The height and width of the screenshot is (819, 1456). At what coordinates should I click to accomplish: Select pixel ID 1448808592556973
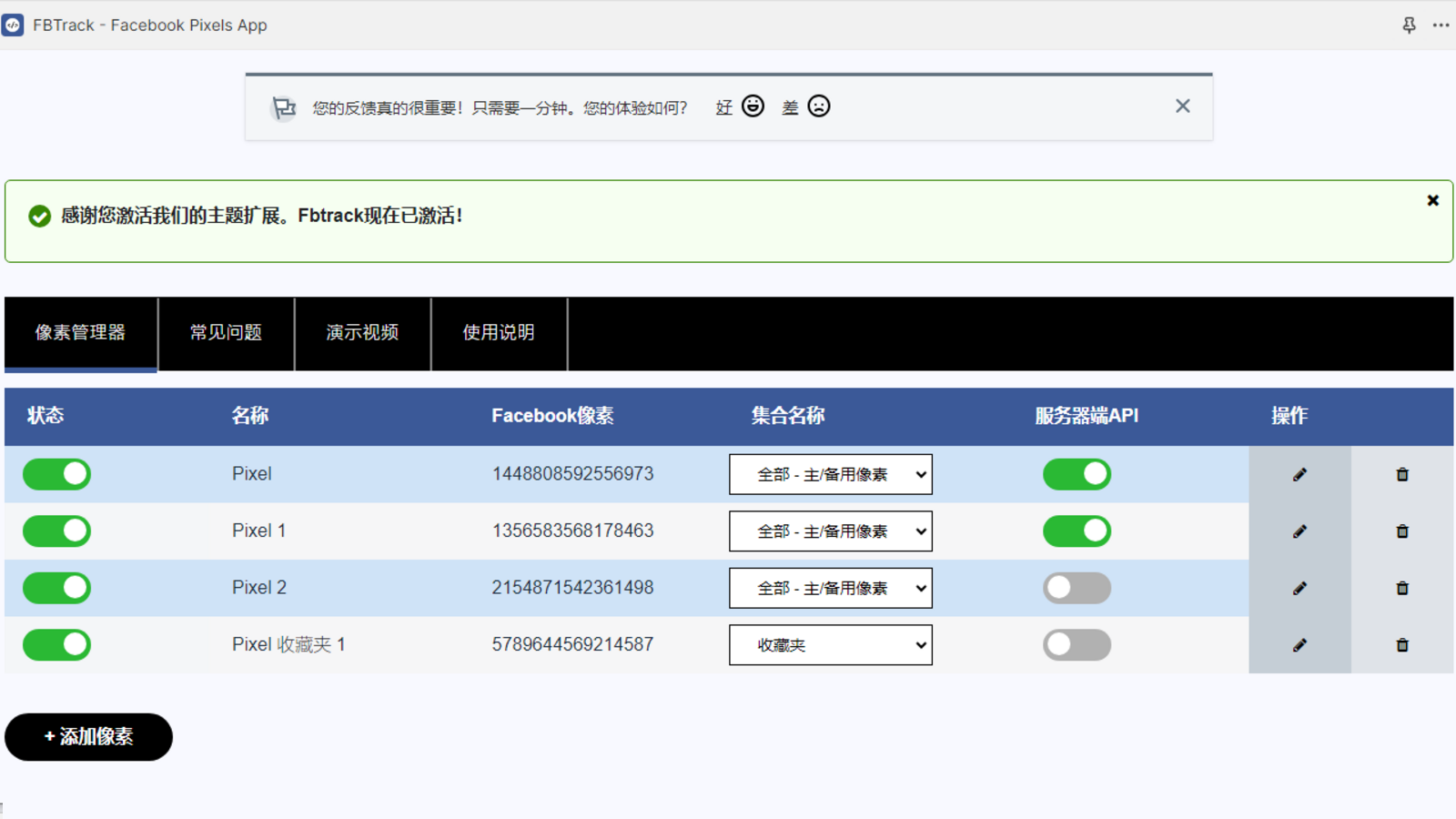[x=572, y=474]
